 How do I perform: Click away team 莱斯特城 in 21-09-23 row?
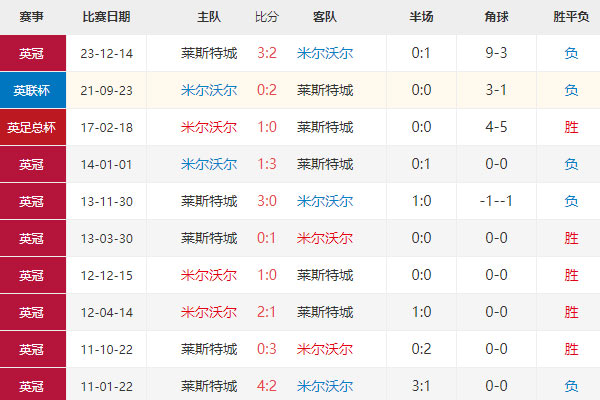324,90
